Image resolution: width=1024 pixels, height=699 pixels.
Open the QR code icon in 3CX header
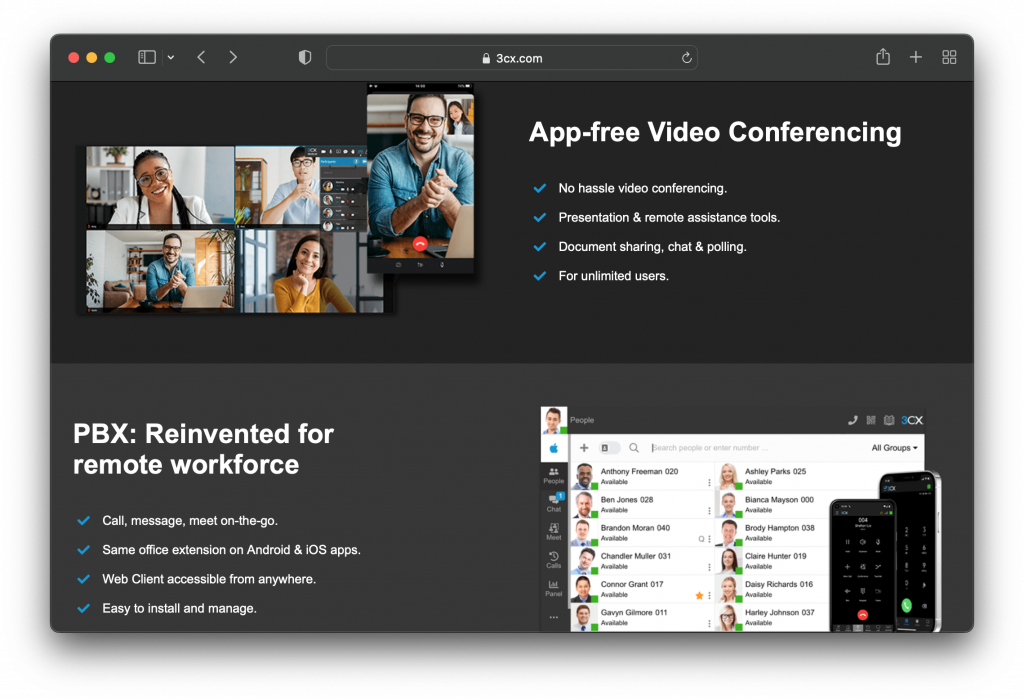tap(871, 420)
